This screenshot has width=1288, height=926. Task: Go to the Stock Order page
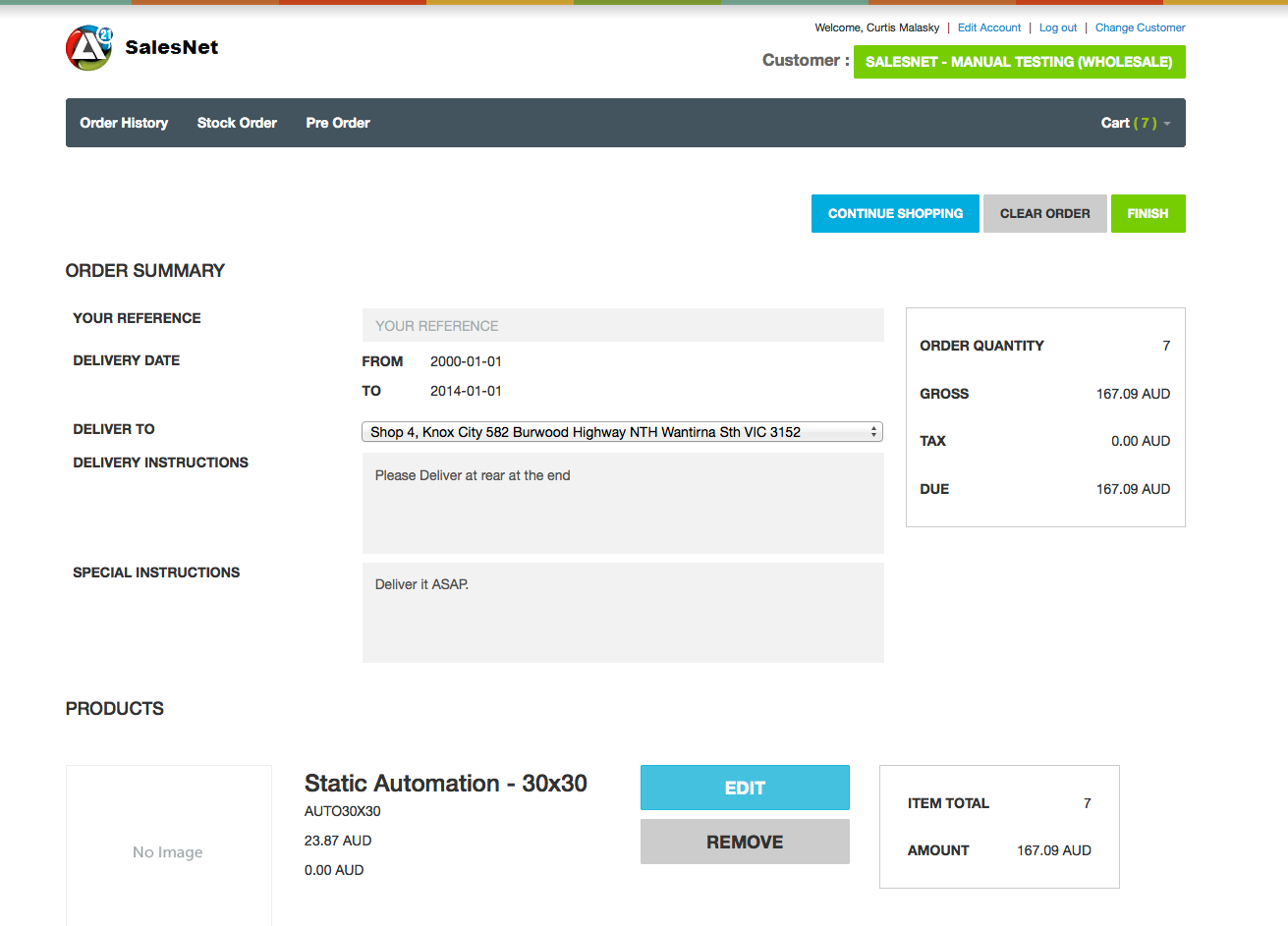click(x=237, y=123)
